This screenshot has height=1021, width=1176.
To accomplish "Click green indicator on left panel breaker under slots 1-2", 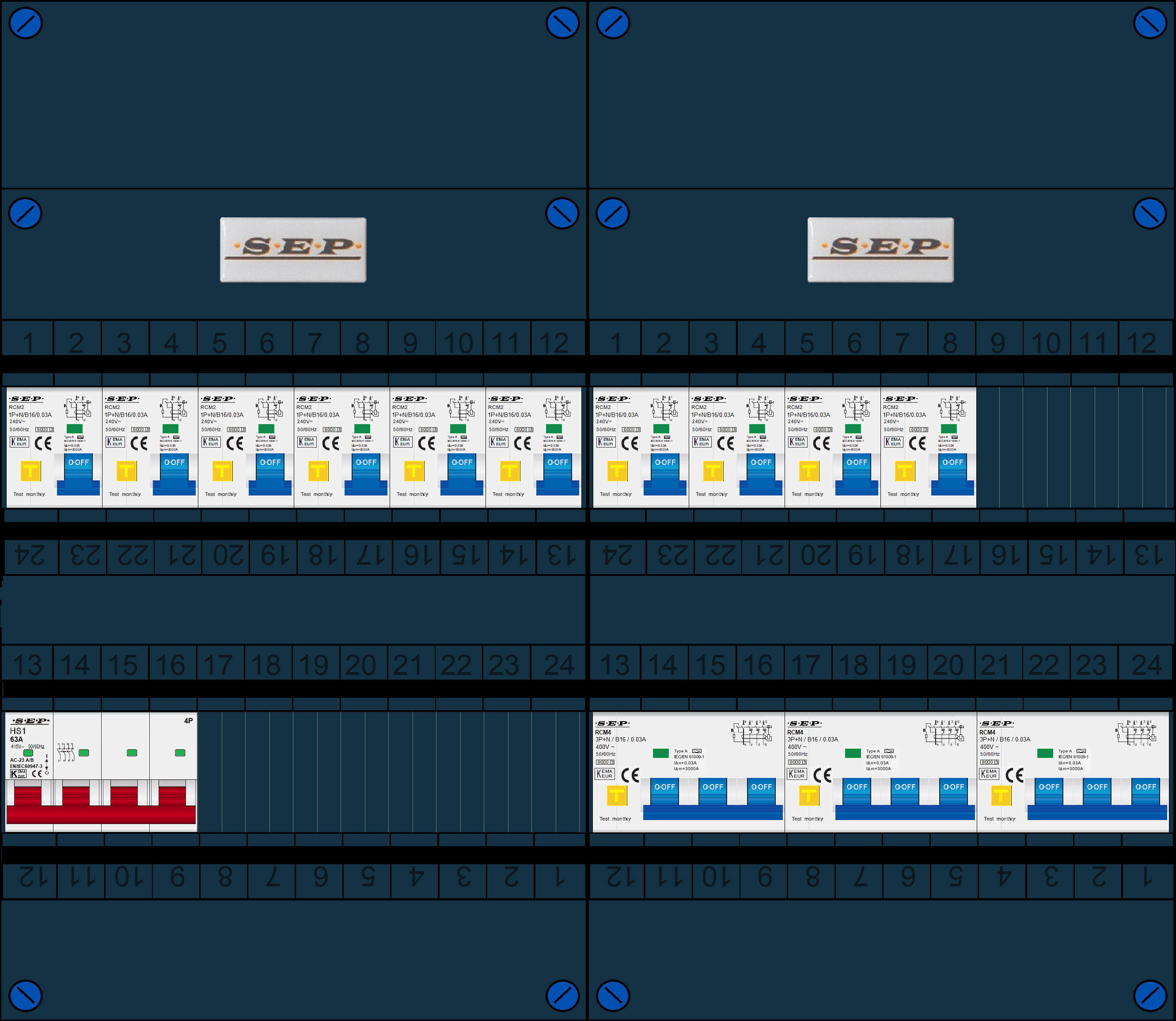I will [75, 428].
